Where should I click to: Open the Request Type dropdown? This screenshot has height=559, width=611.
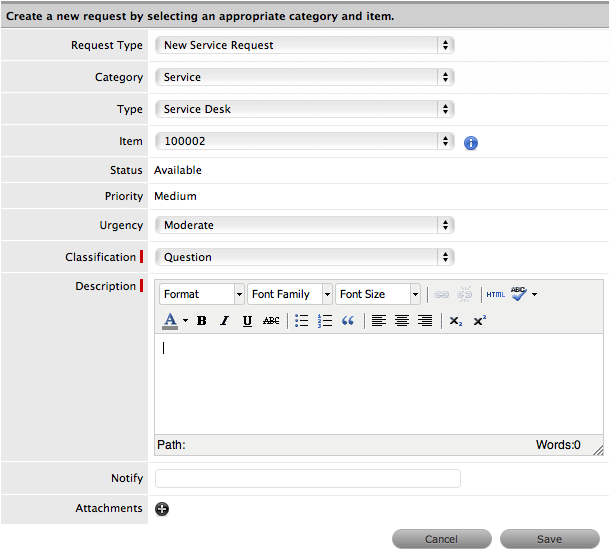pos(305,45)
